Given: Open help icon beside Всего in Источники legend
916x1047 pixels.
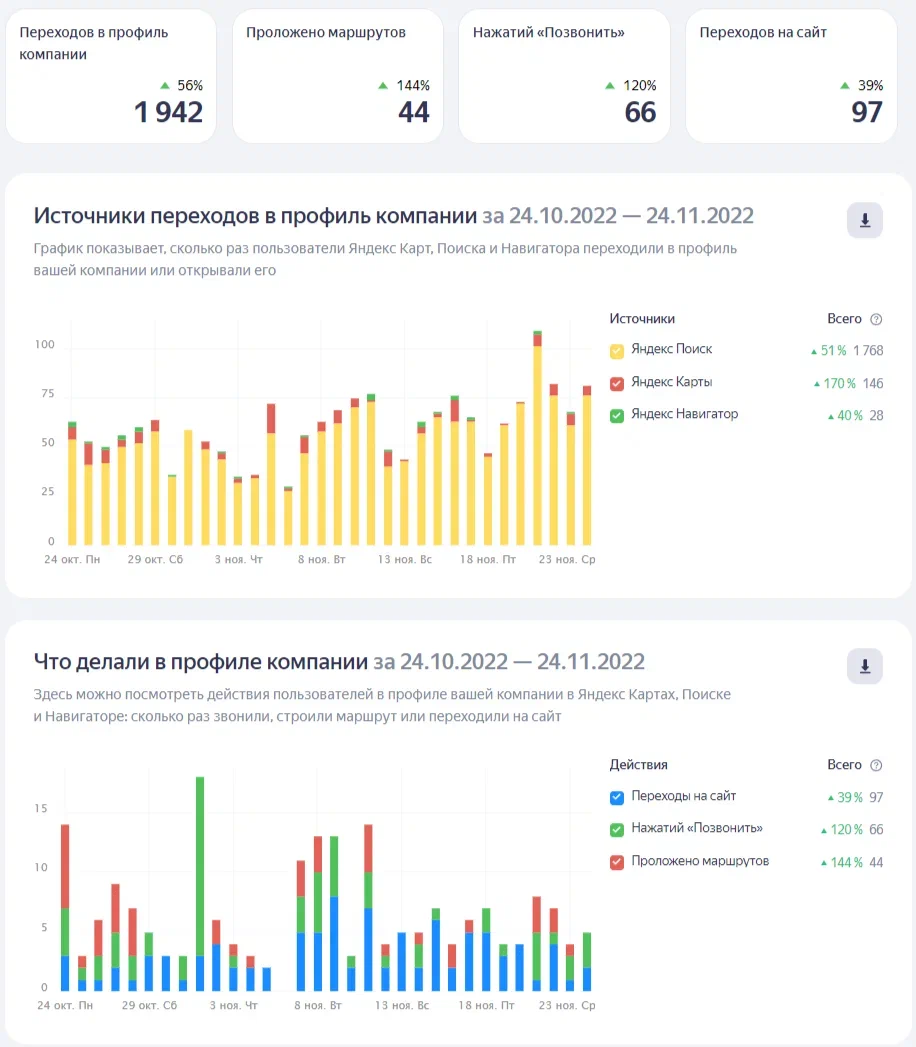Looking at the screenshot, I should pos(876,319).
